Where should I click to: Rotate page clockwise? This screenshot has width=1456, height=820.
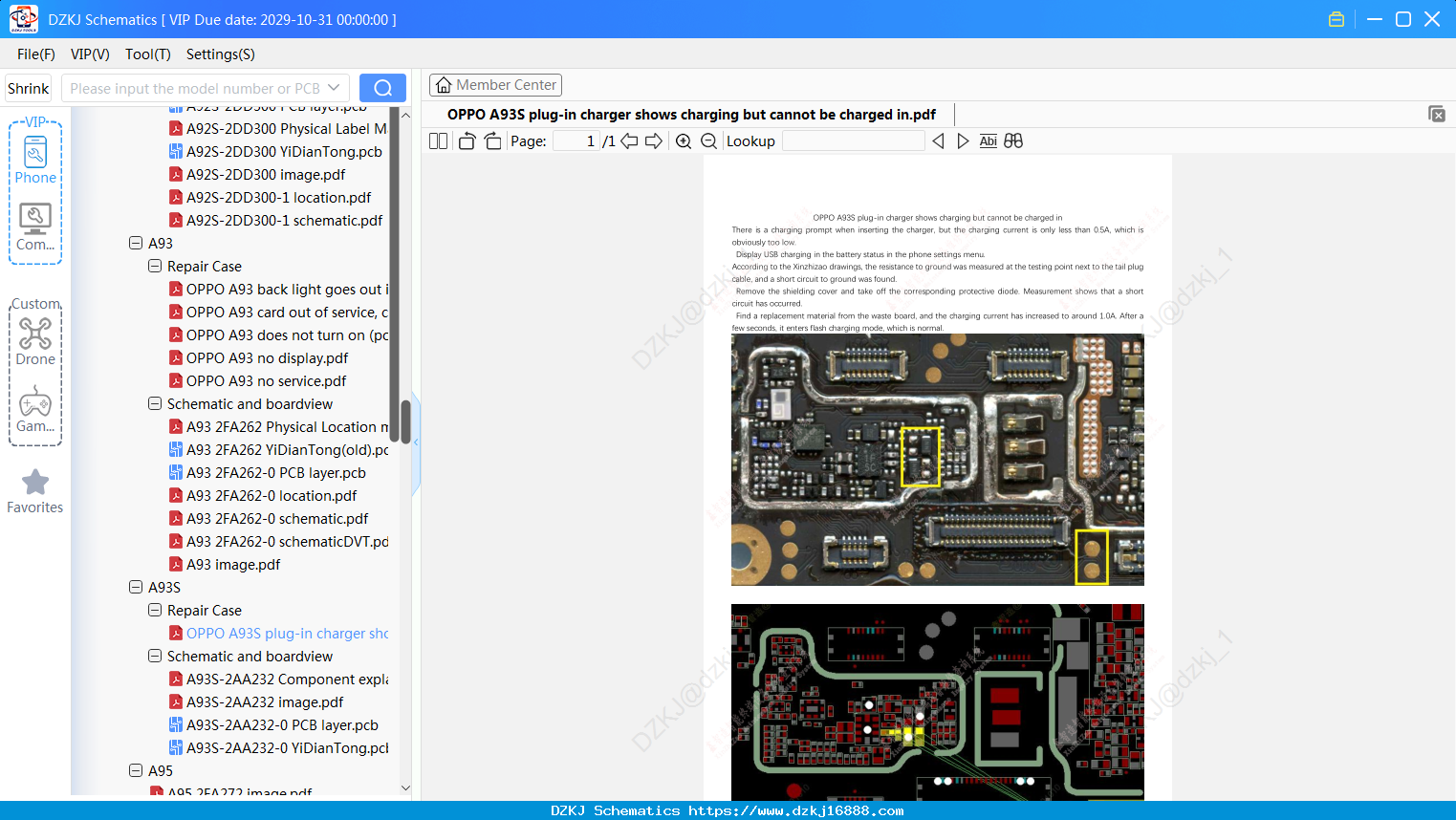click(x=492, y=140)
